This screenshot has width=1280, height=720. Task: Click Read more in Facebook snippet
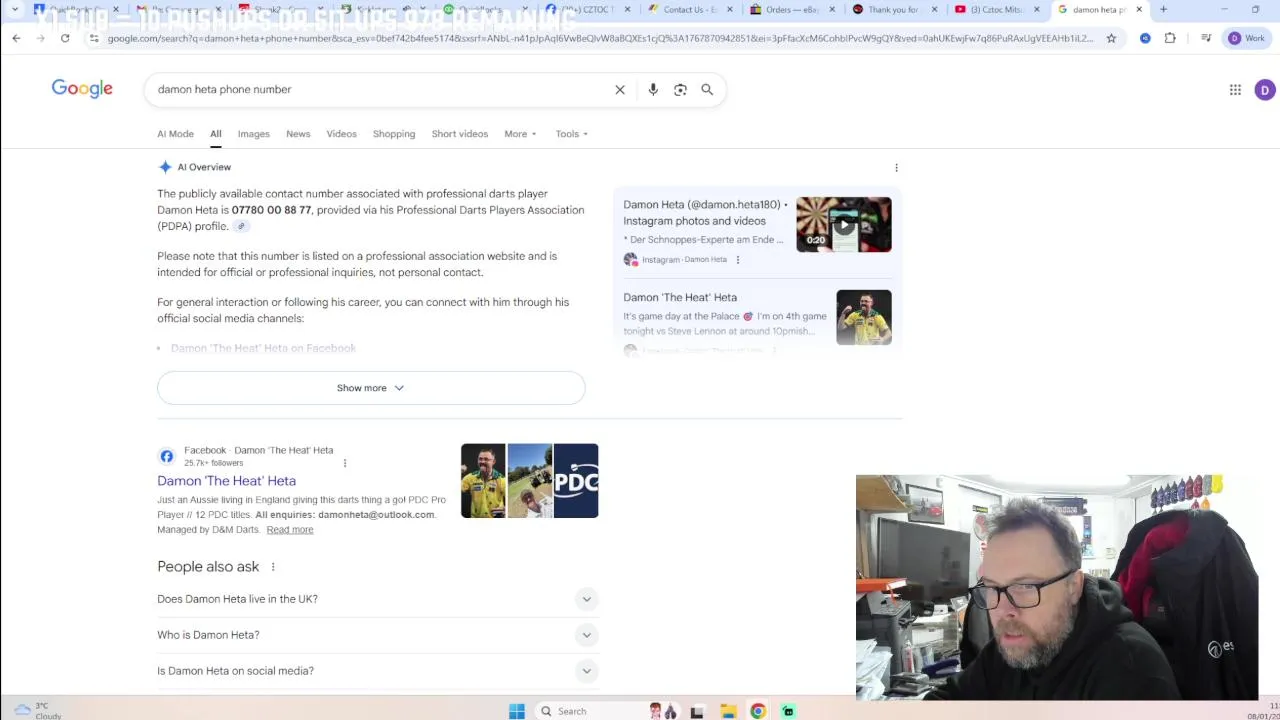click(290, 530)
